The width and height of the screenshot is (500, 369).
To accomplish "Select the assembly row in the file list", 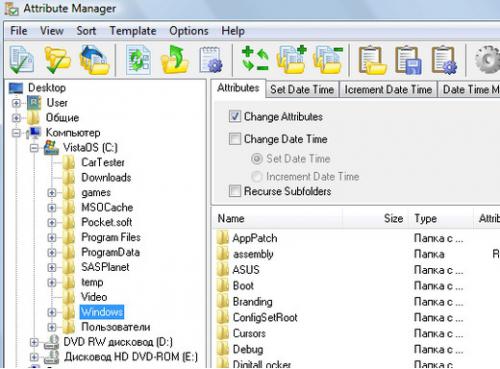I will coord(253,254).
